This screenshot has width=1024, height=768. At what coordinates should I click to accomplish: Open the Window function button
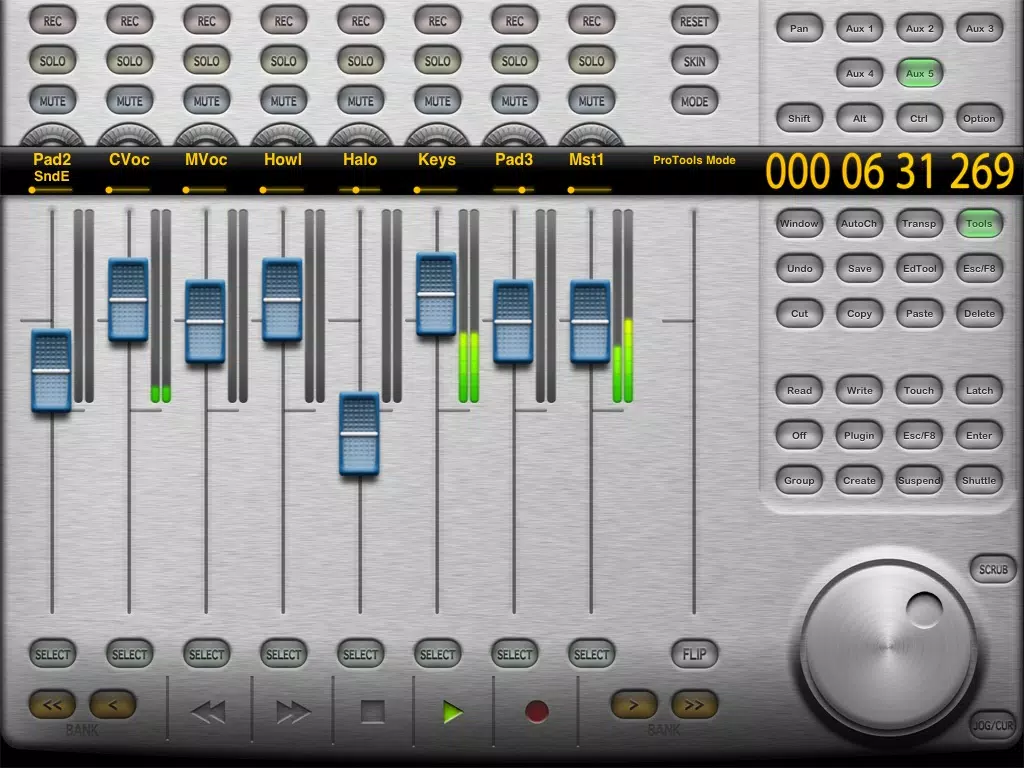[799, 223]
